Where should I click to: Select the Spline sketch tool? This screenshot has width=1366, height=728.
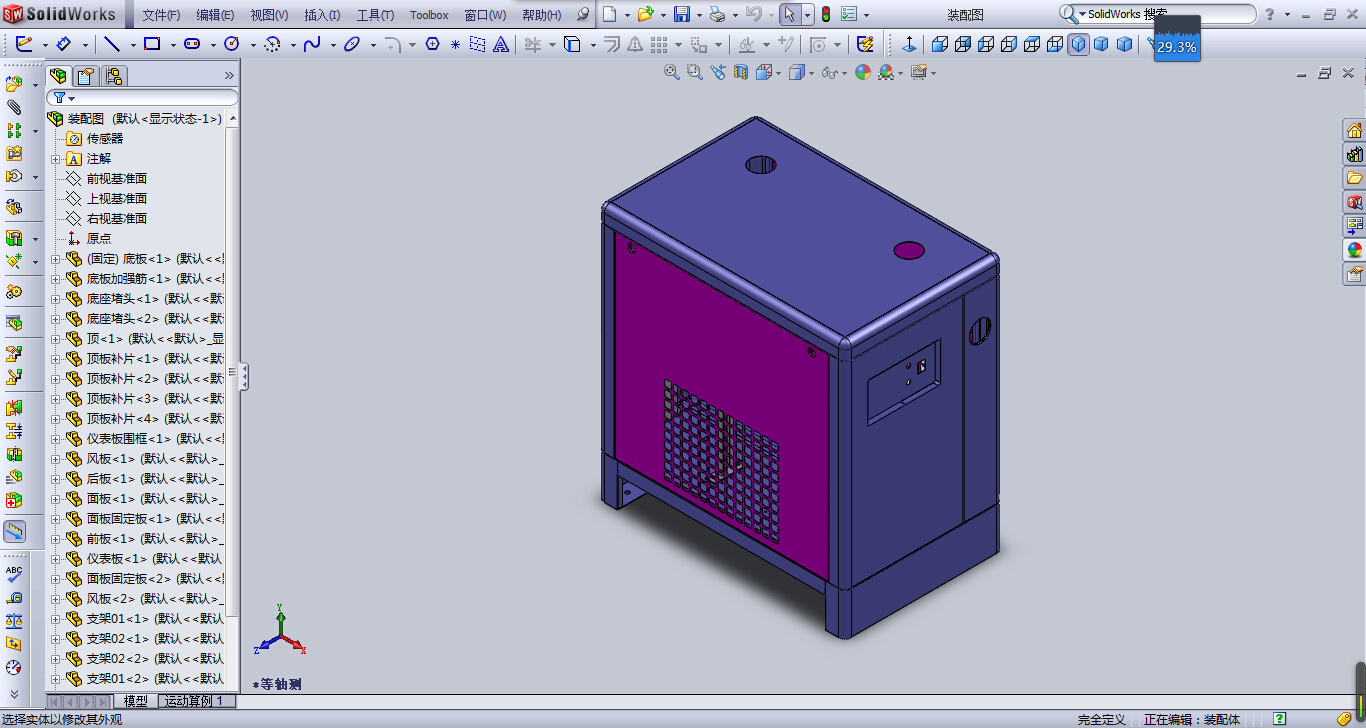312,44
